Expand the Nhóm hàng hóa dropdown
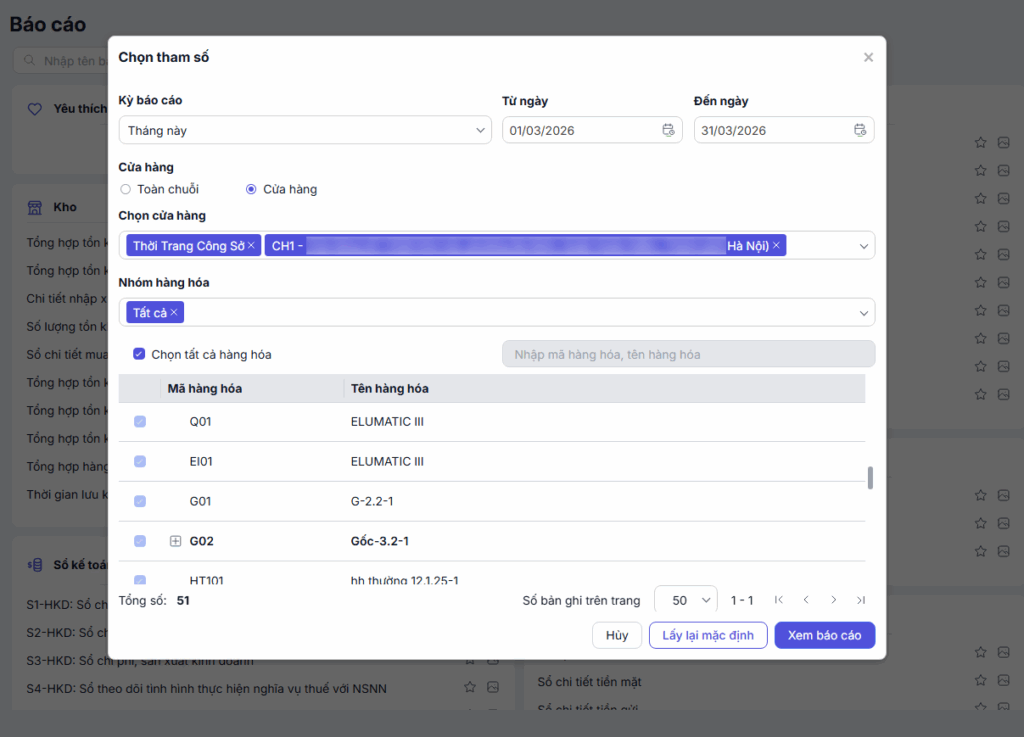The width and height of the screenshot is (1024, 737). click(863, 313)
